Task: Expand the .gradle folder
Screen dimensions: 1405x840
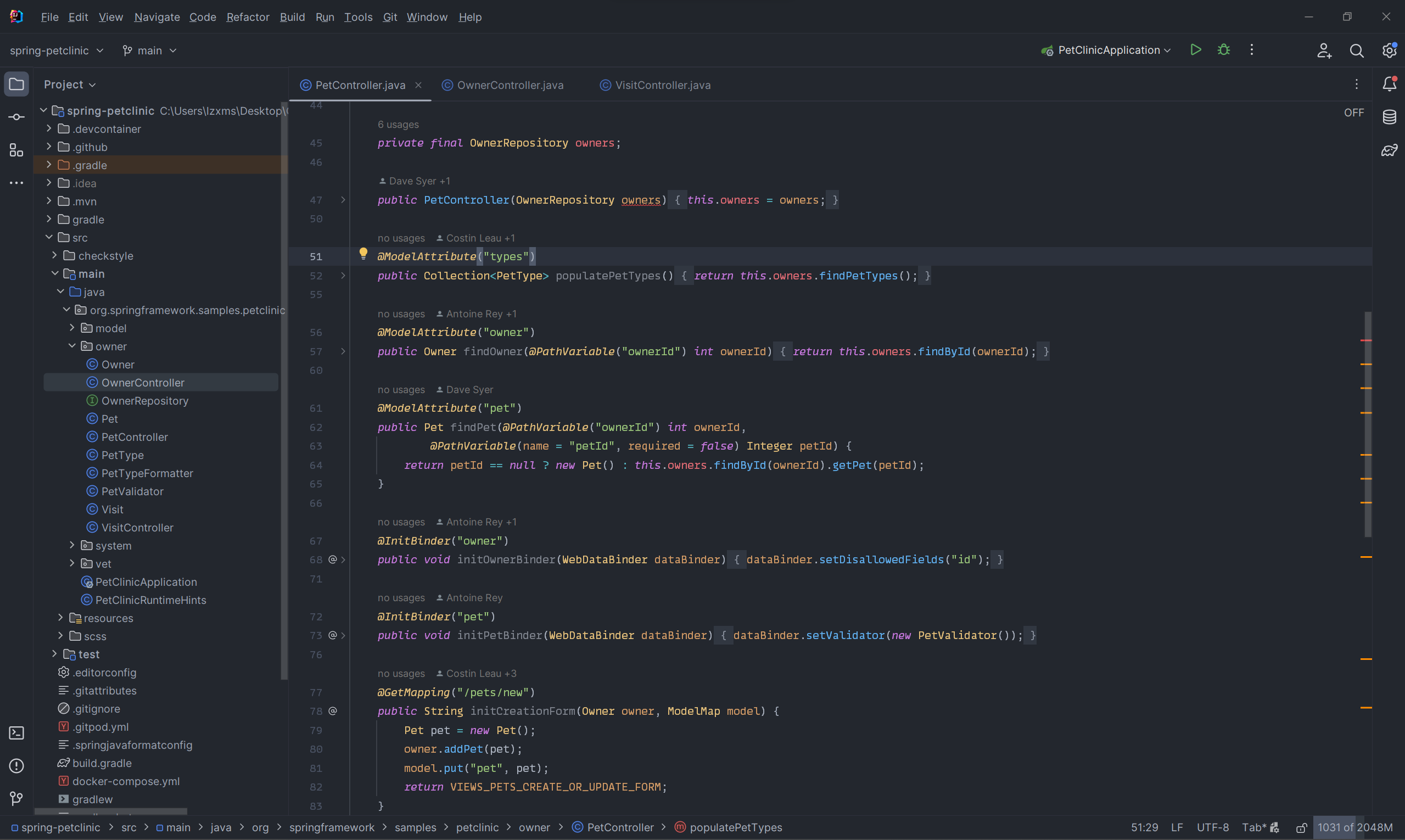Action: (x=49, y=165)
